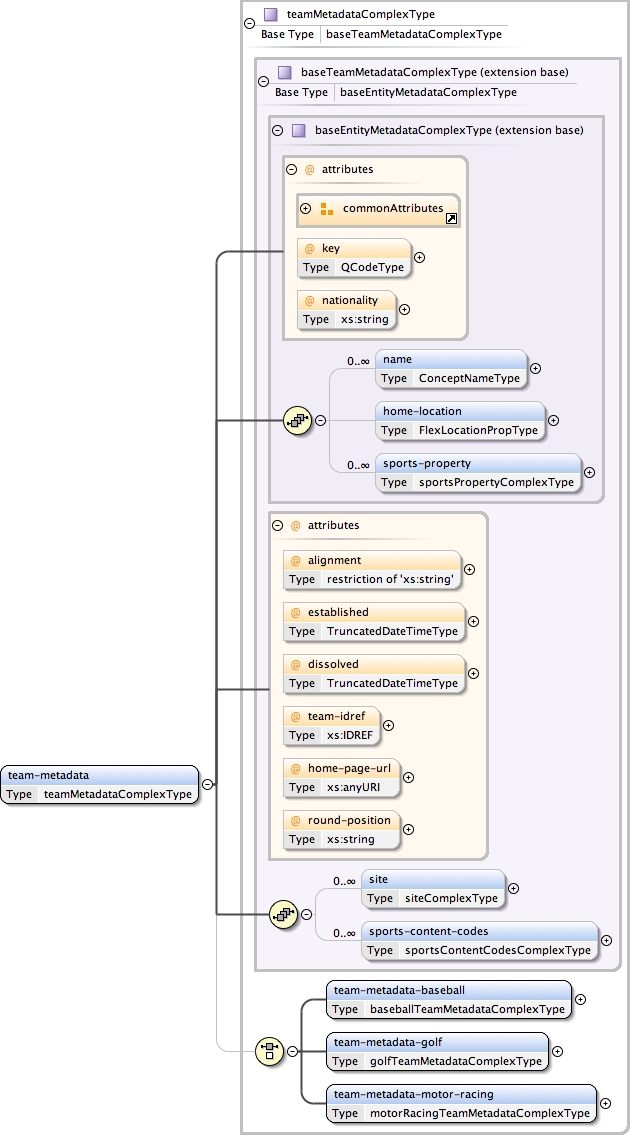Screen dimensions: 630x1135
Task: Select the team-metadata-golf element
Action: click(x=437, y=1051)
